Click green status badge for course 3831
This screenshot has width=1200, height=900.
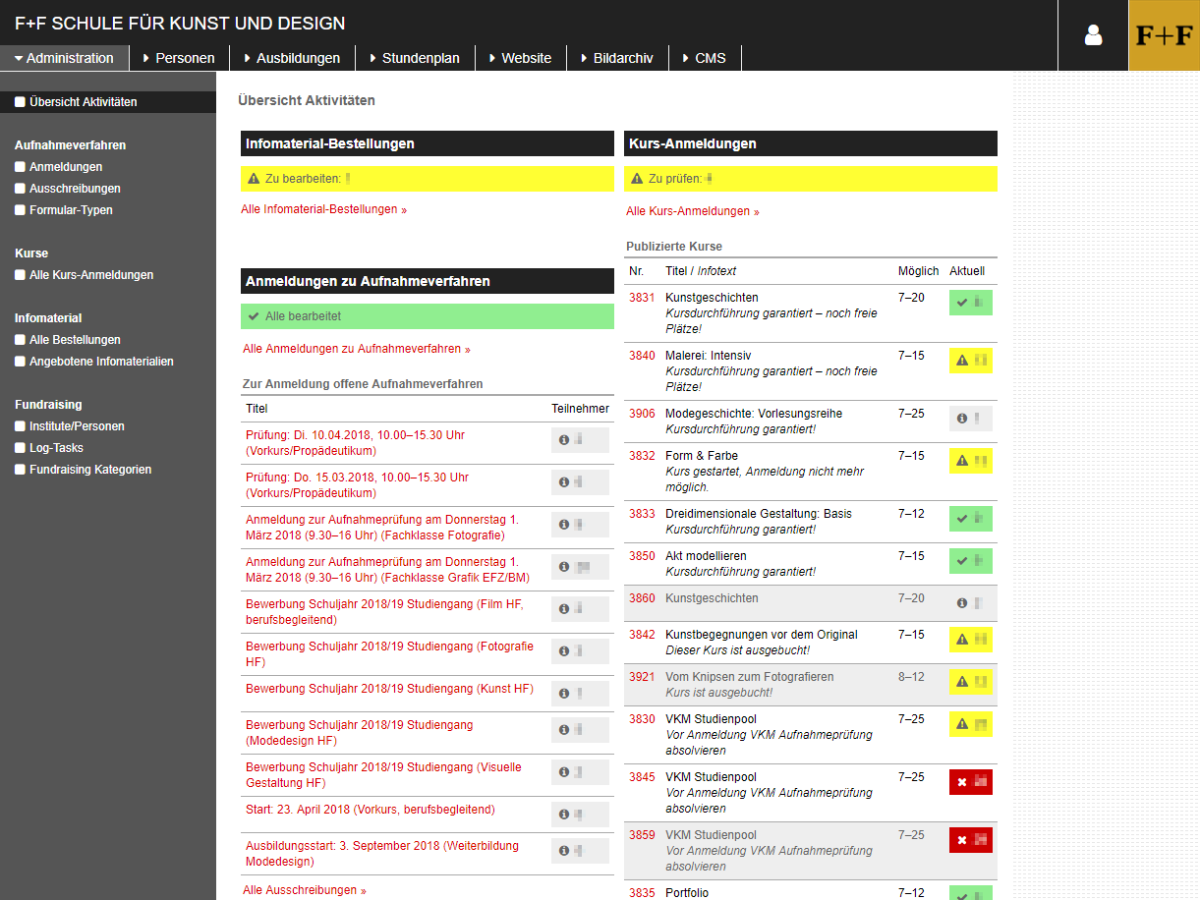pyautogui.click(x=970, y=302)
